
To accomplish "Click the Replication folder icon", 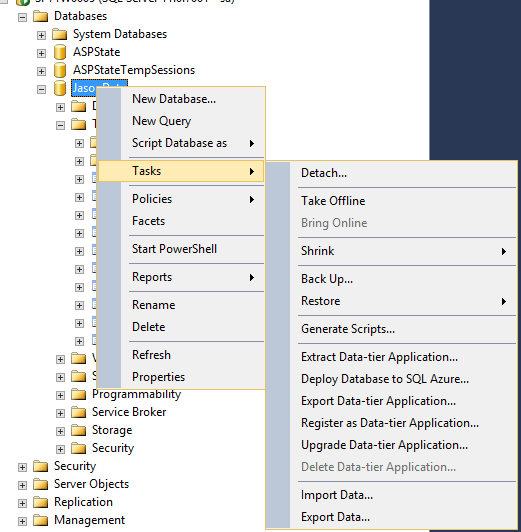I will [41, 502].
